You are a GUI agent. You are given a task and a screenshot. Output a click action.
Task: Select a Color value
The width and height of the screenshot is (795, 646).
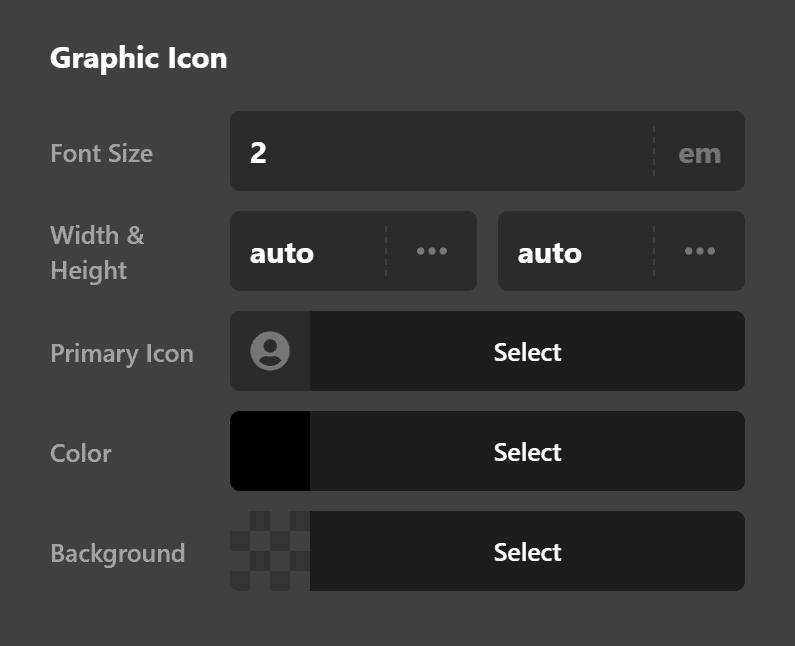(527, 451)
